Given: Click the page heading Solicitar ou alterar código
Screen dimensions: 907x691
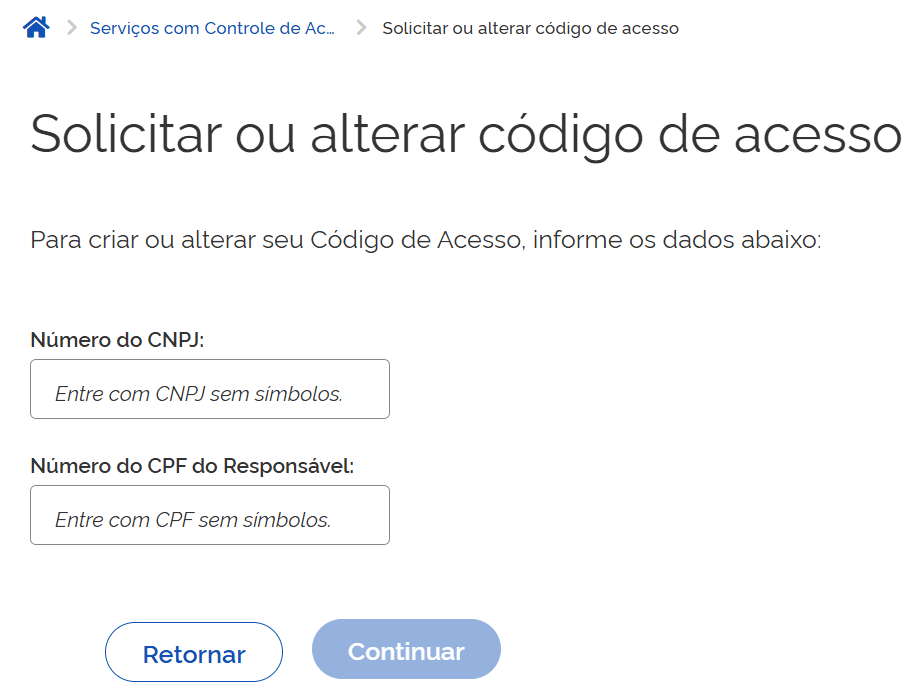Looking at the screenshot, I should pyautogui.click(x=466, y=133).
